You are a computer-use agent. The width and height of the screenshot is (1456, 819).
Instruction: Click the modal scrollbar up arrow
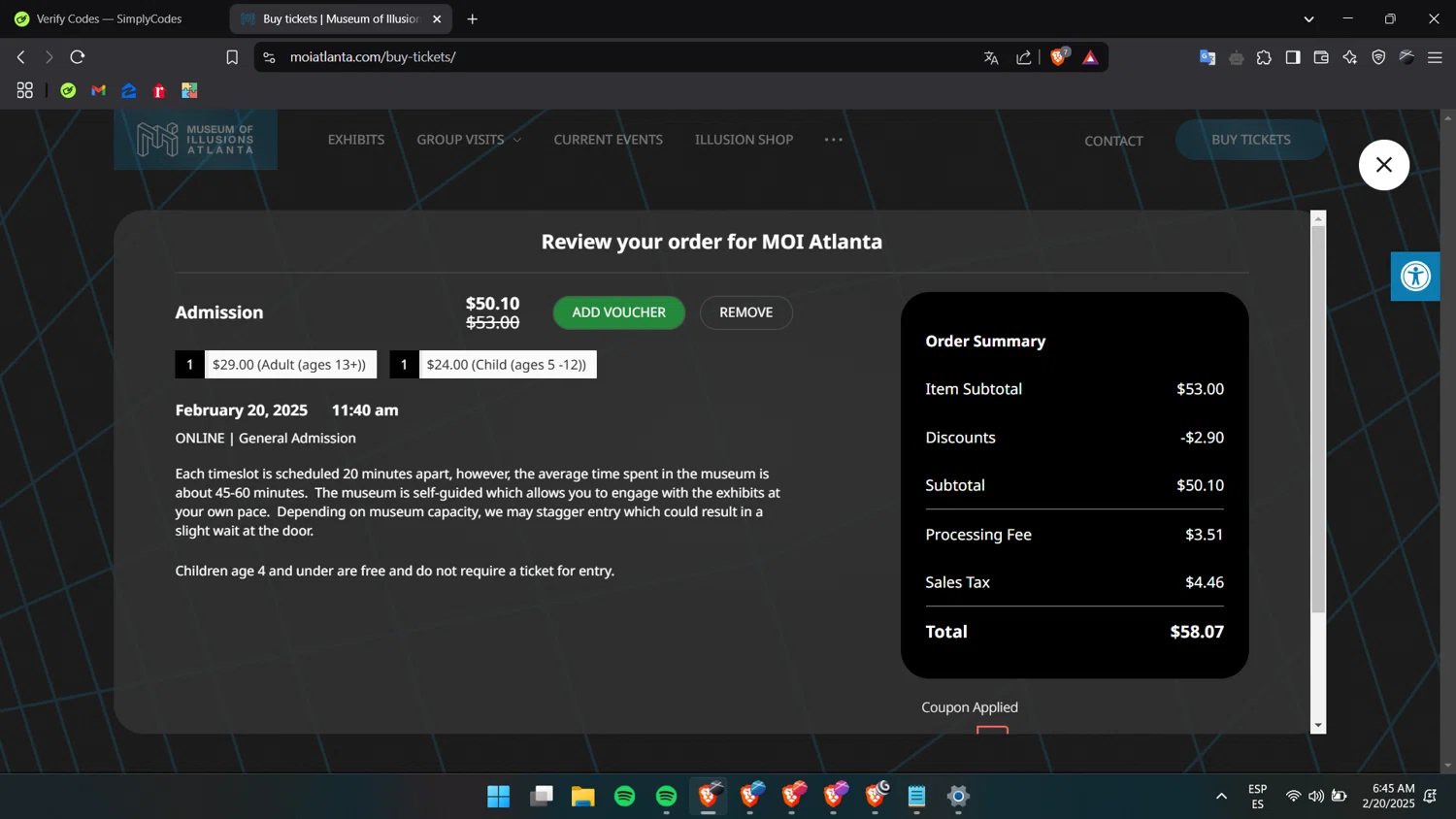(1318, 218)
